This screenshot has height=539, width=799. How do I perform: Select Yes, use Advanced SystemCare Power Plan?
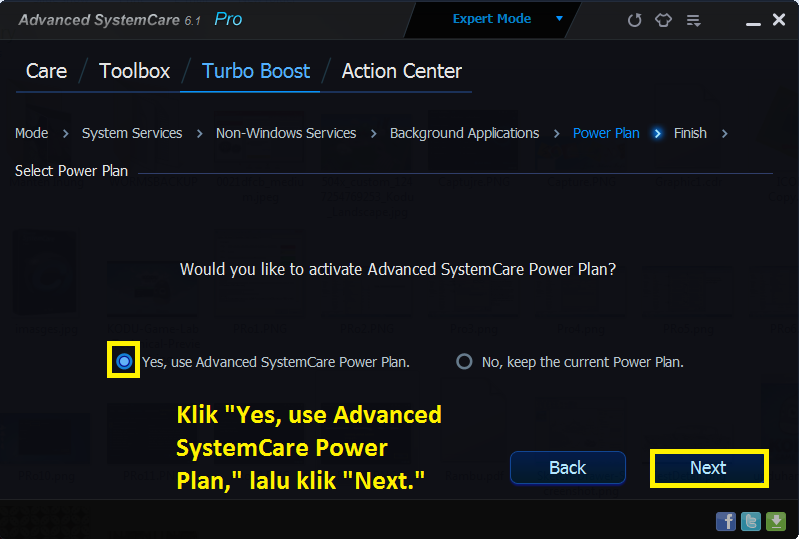(124, 361)
